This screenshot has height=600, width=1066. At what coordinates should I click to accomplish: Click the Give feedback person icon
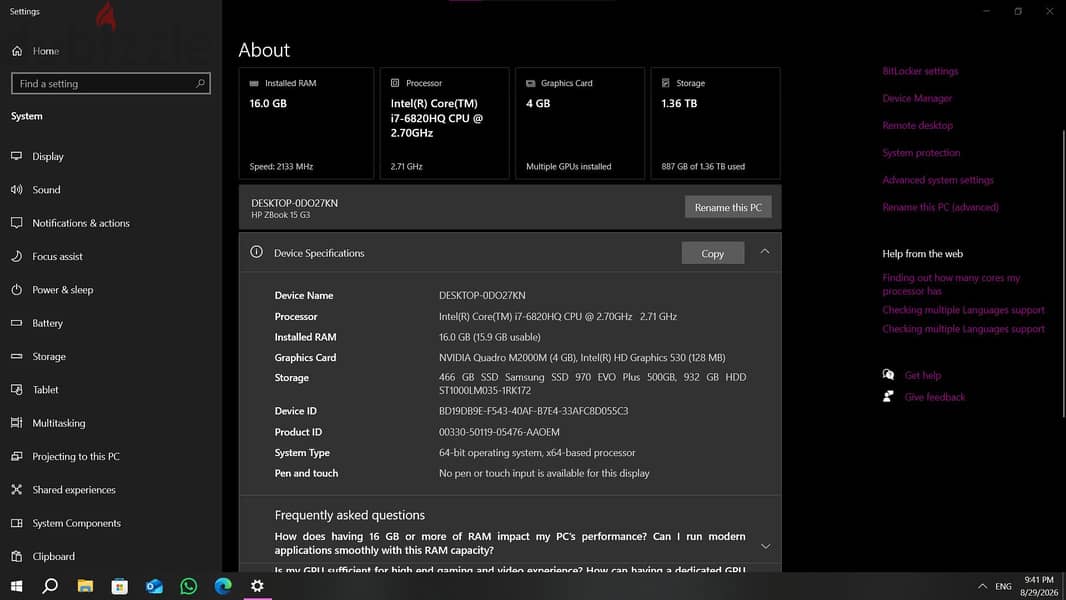point(888,396)
